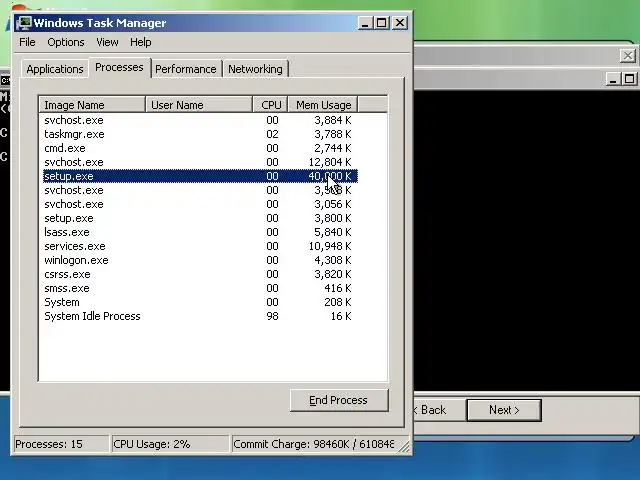
Task: Select the services.exe process
Action: (x=200, y=246)
